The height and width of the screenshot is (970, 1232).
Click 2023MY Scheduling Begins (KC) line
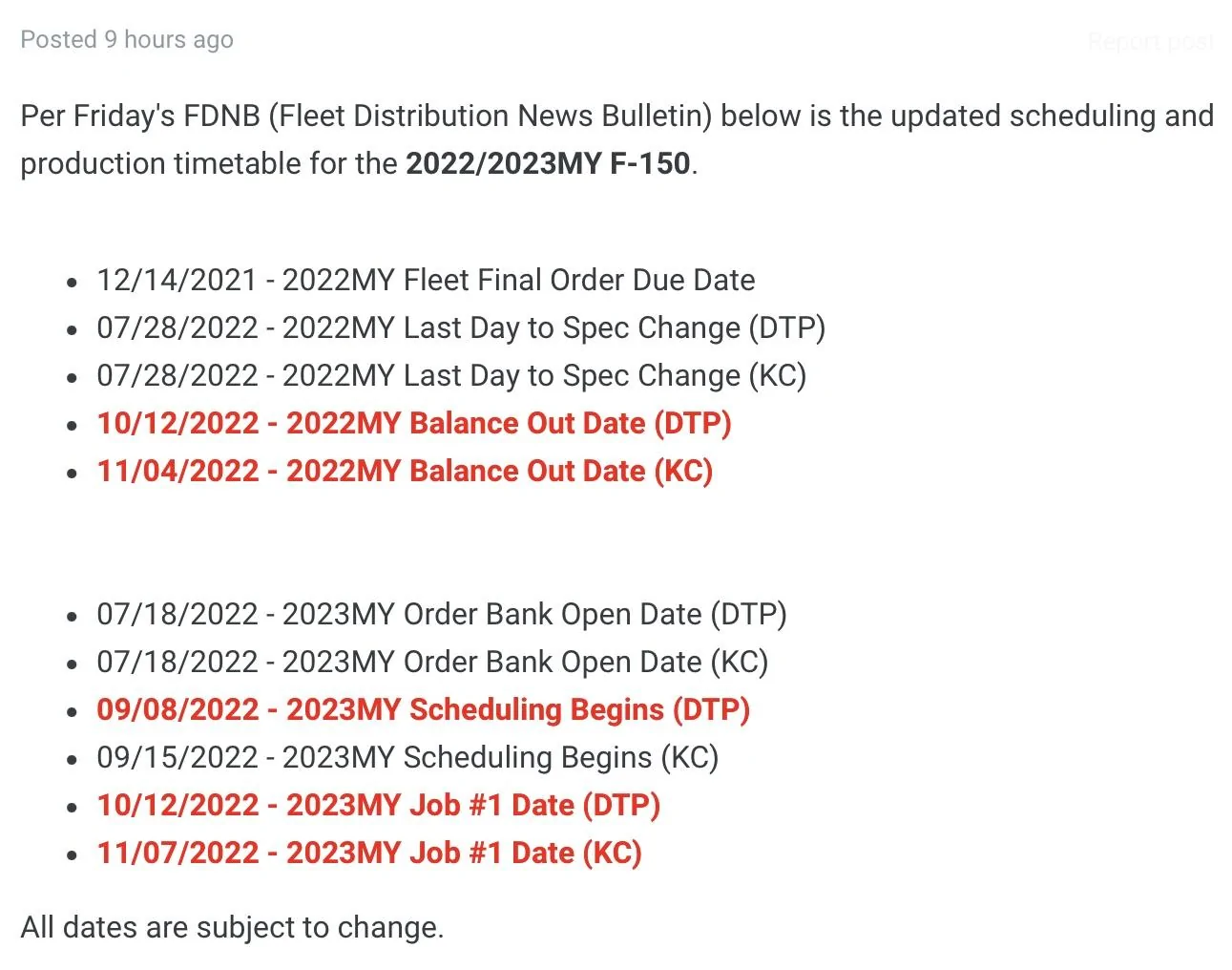pyautogui.click(x=407, y=757)
